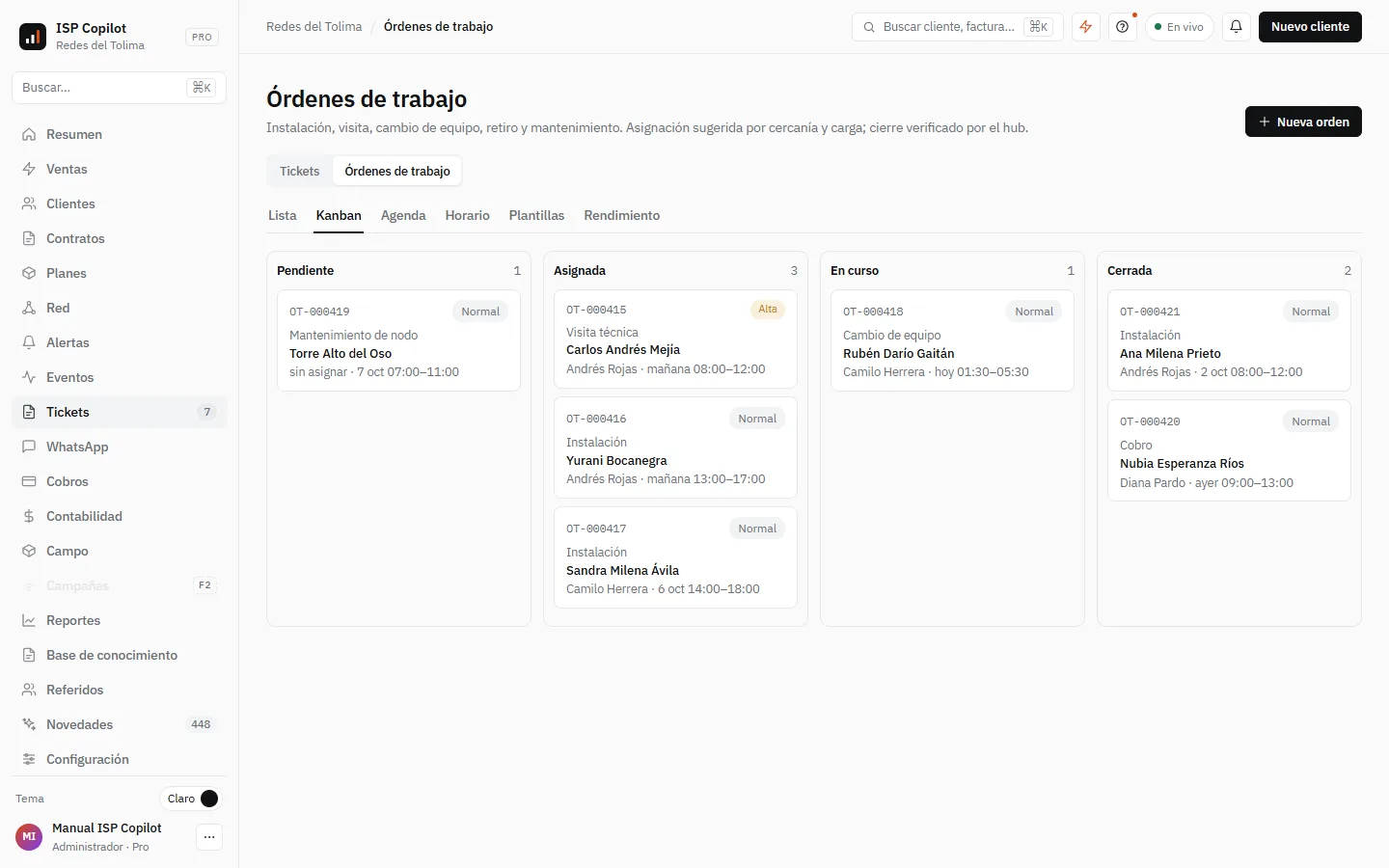Open Tickets item in the sidebar

[120, 412]
